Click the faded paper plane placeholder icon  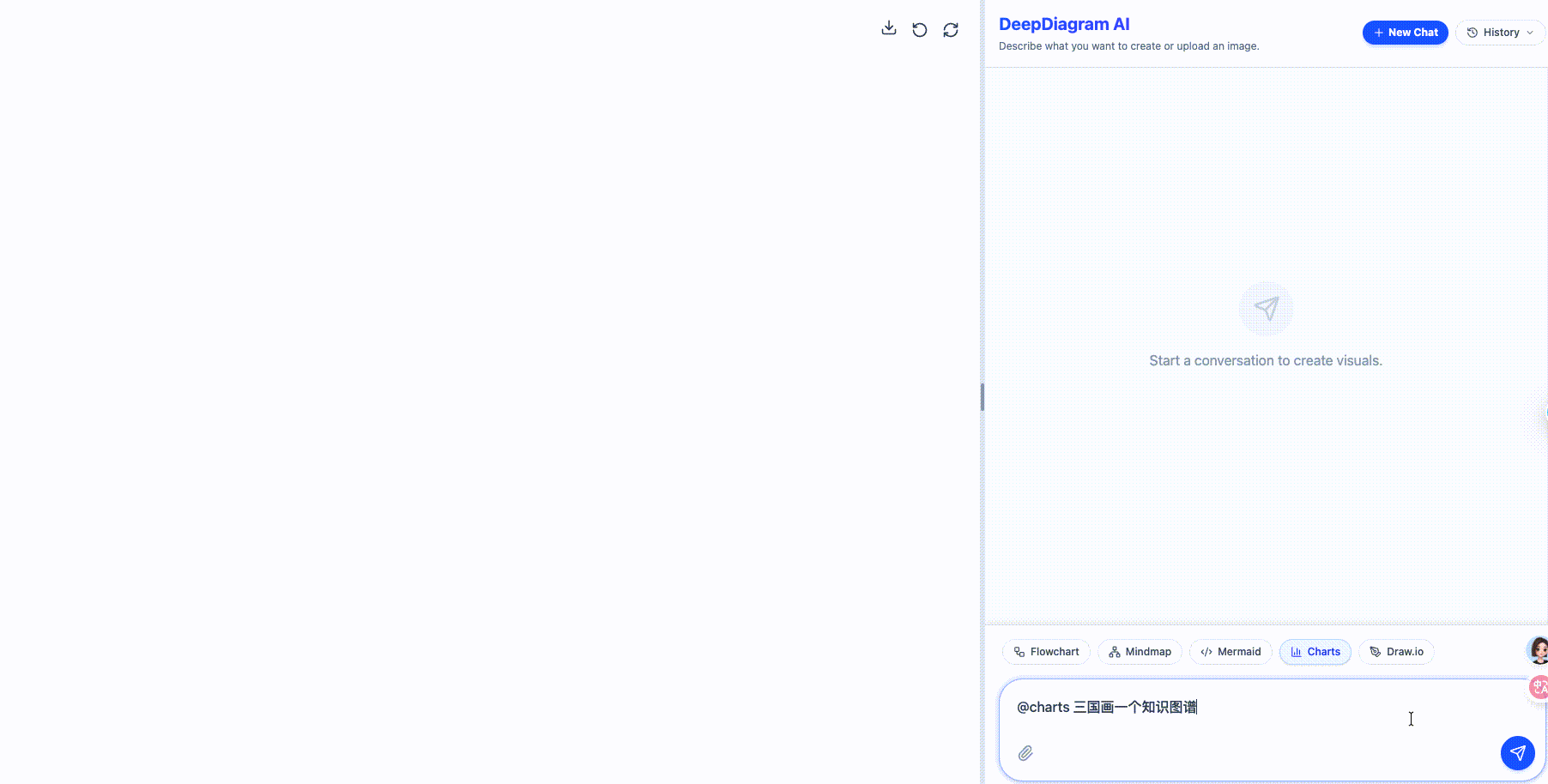point(1266,309)
